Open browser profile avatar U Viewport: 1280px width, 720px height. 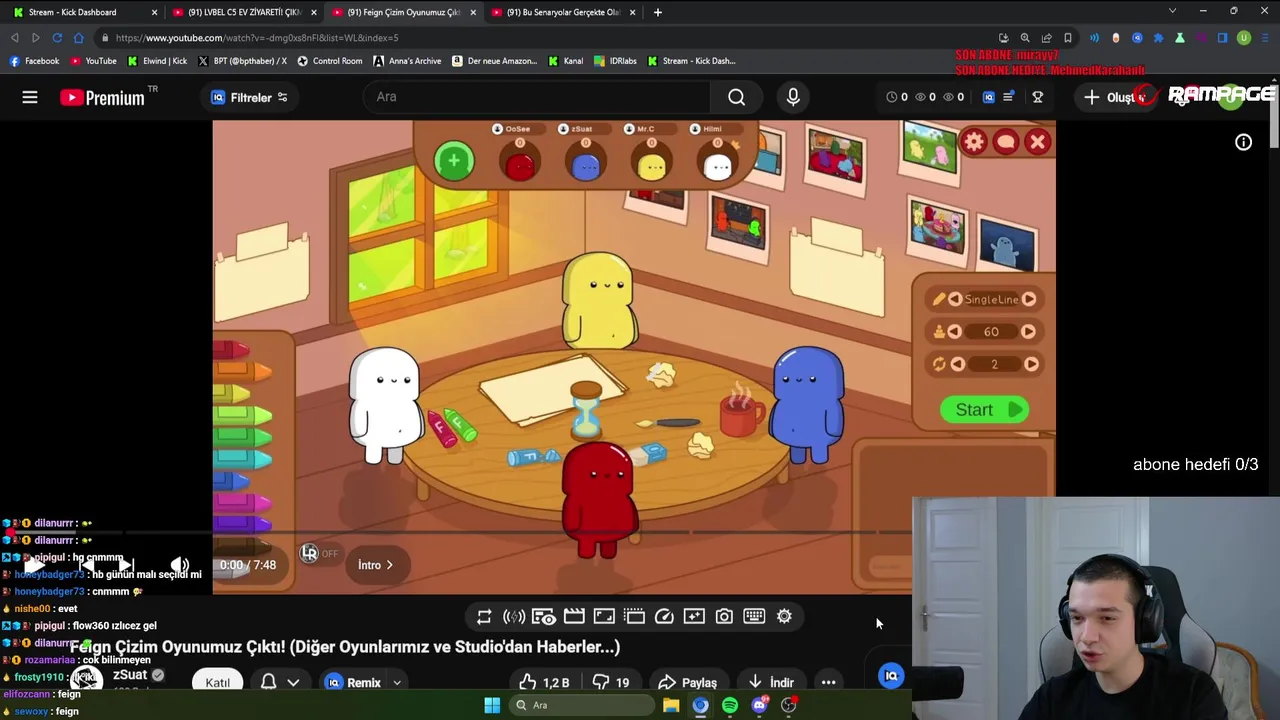pyautogui.click(x=1244, y=38)
